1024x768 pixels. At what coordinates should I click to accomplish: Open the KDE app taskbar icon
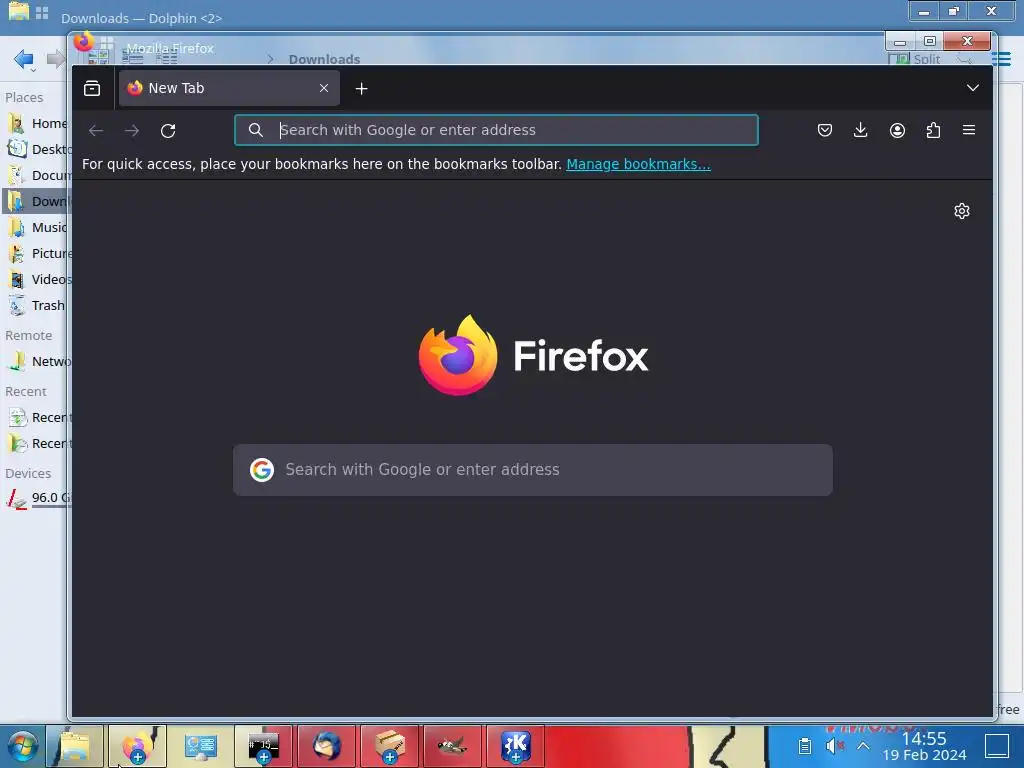pyautogui.click(x=516, y=746)
